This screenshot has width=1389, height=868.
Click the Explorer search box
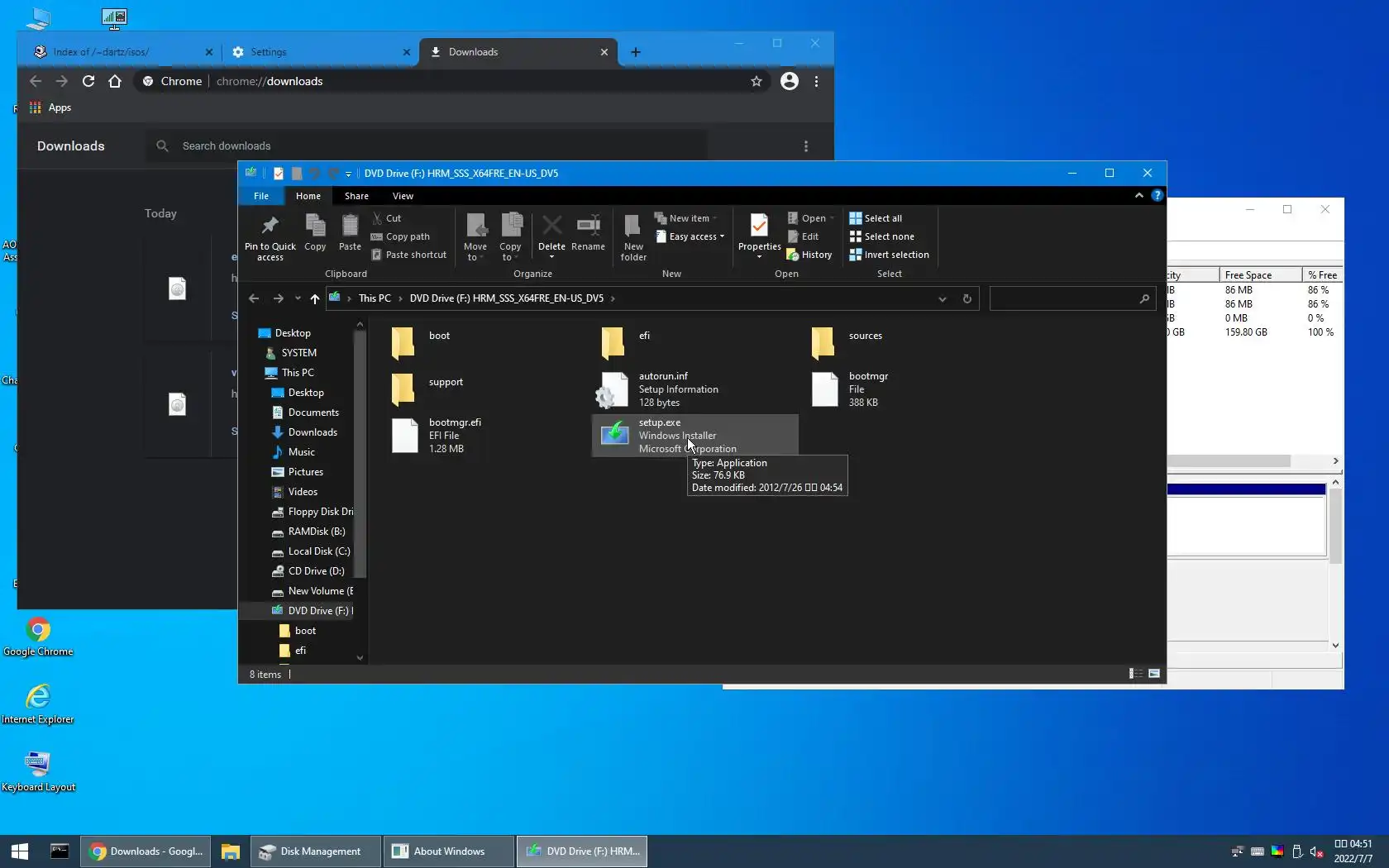(x=1072, y=298)
